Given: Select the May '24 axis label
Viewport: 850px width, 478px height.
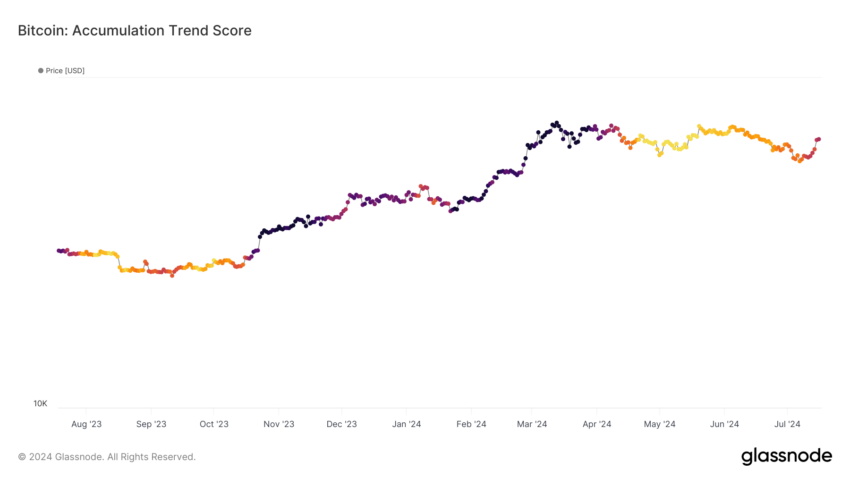Looking at the screenshot, I should coord(660,424).
